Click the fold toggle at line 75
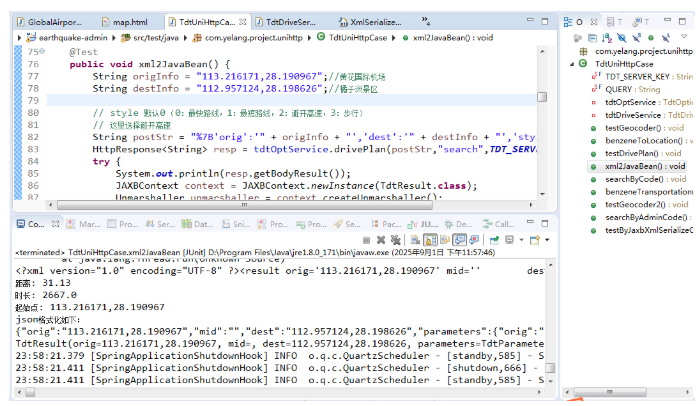 (42, 51)
